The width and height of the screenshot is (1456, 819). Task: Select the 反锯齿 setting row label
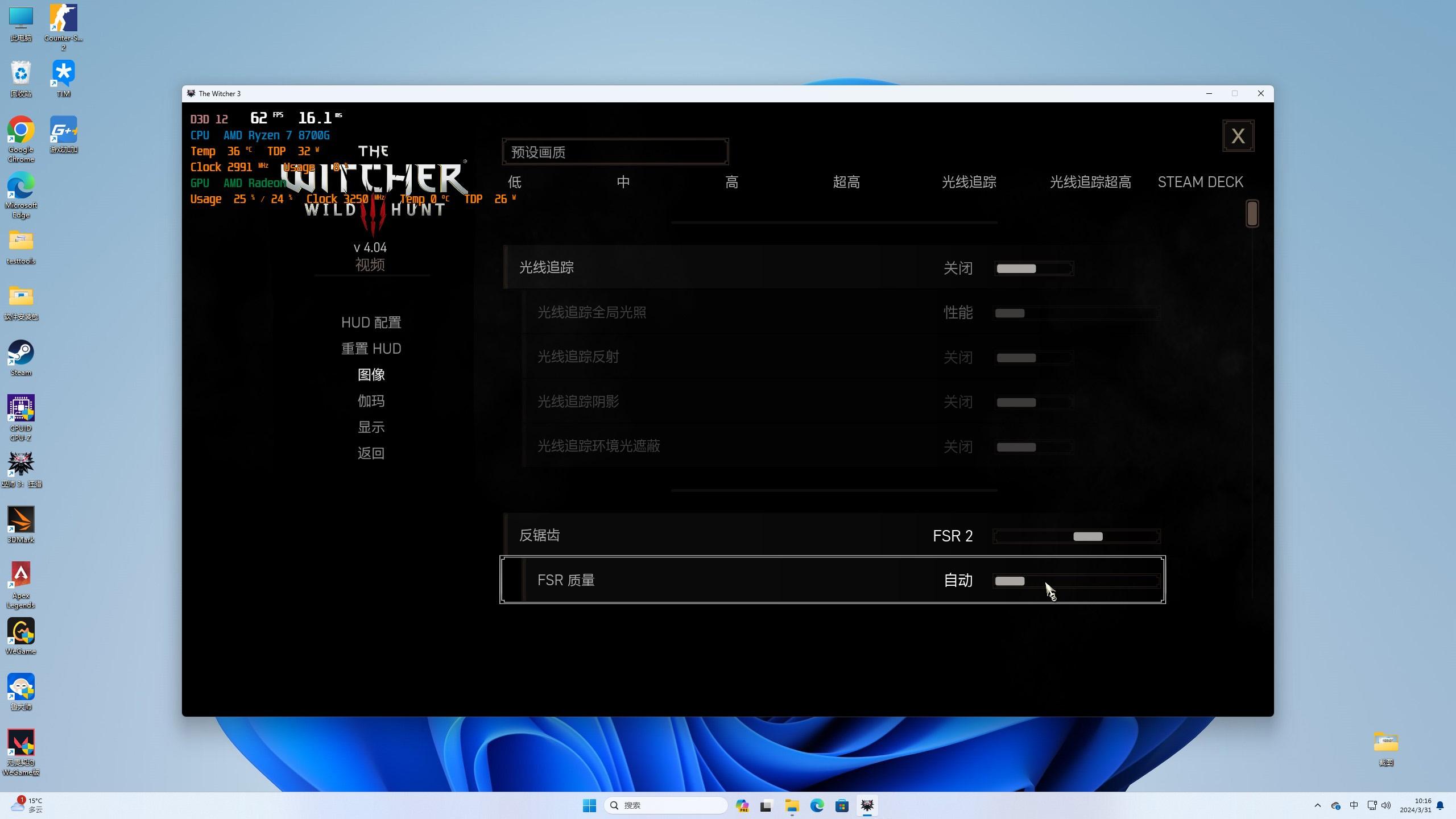point(539,535)
